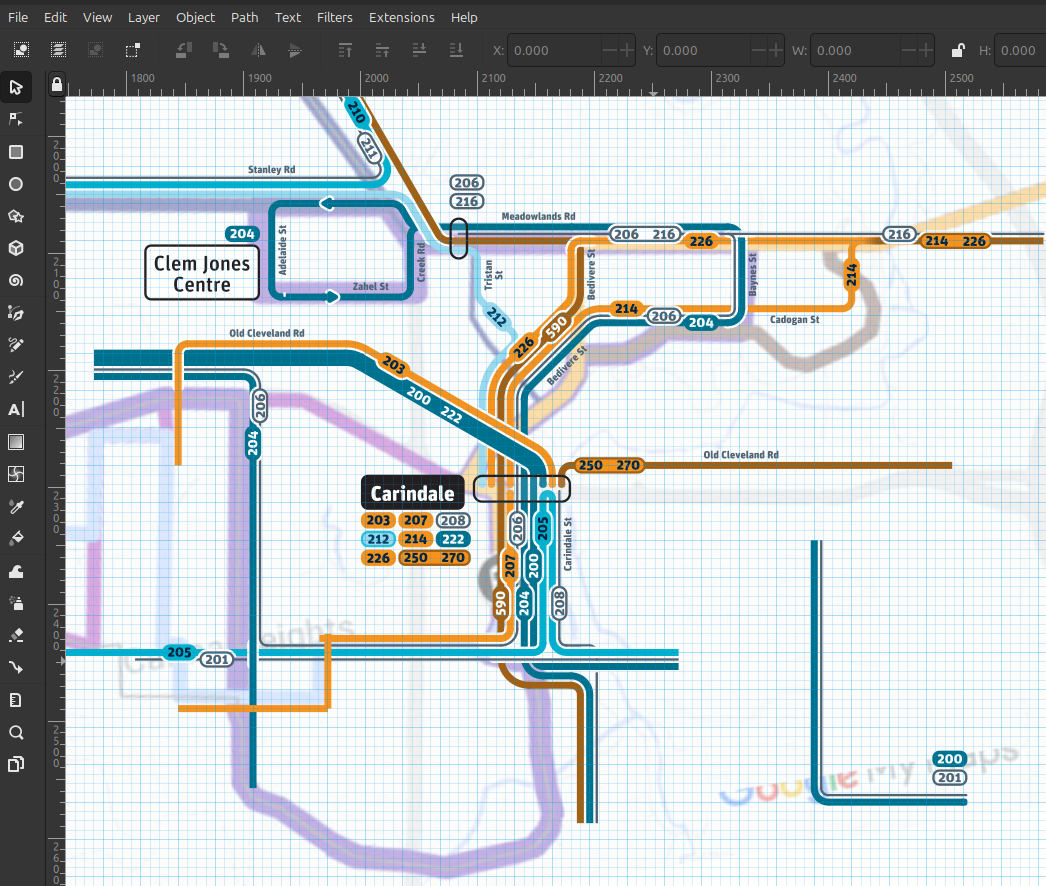The image size is (1046, 886).
Task: Select the Zoom magnifier tool
Action: click(x=16, y=732)
